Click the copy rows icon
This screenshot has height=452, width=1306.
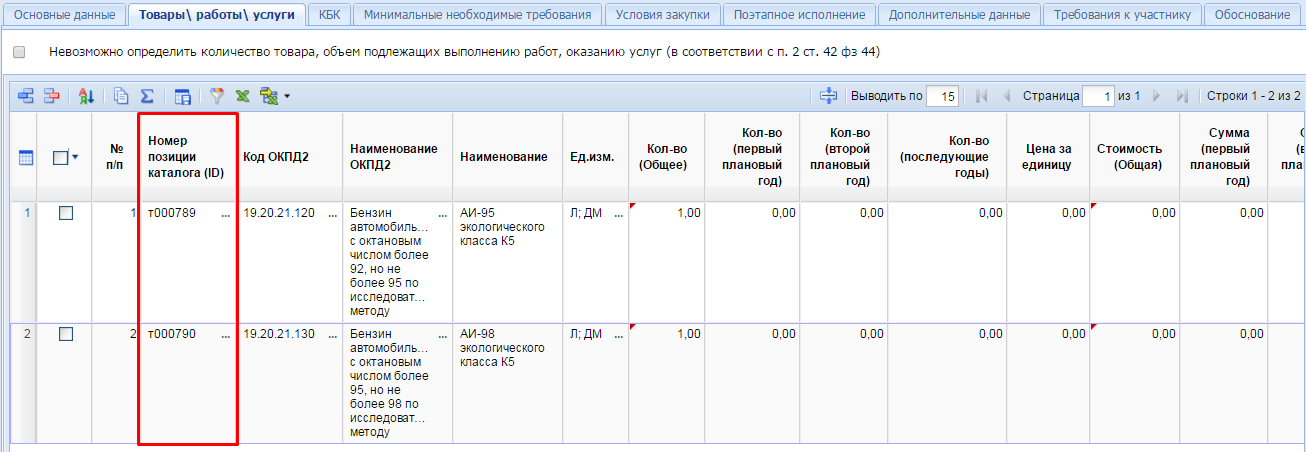pyautogui.click(x=122, y=96)
